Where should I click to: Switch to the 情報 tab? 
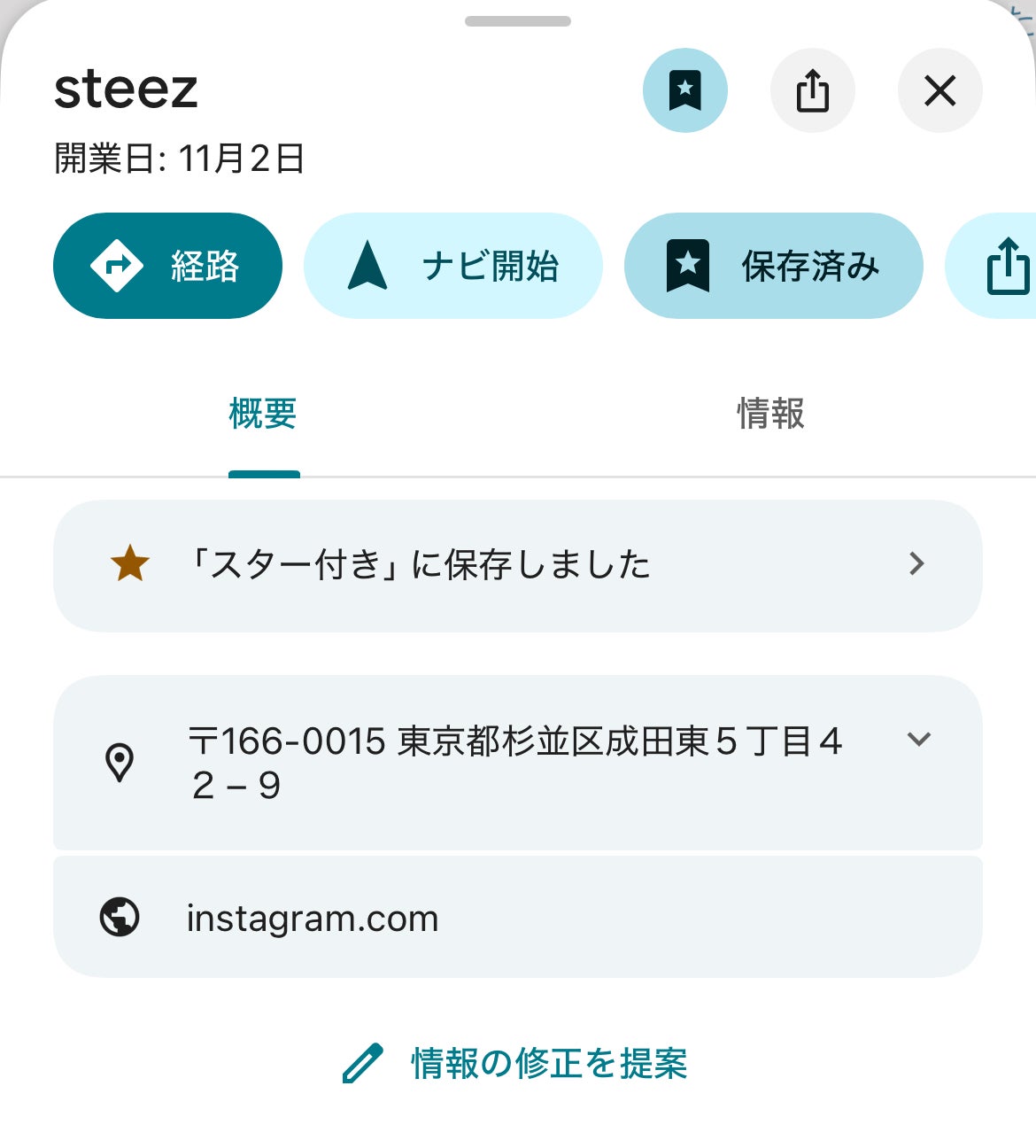click(770, 414)
